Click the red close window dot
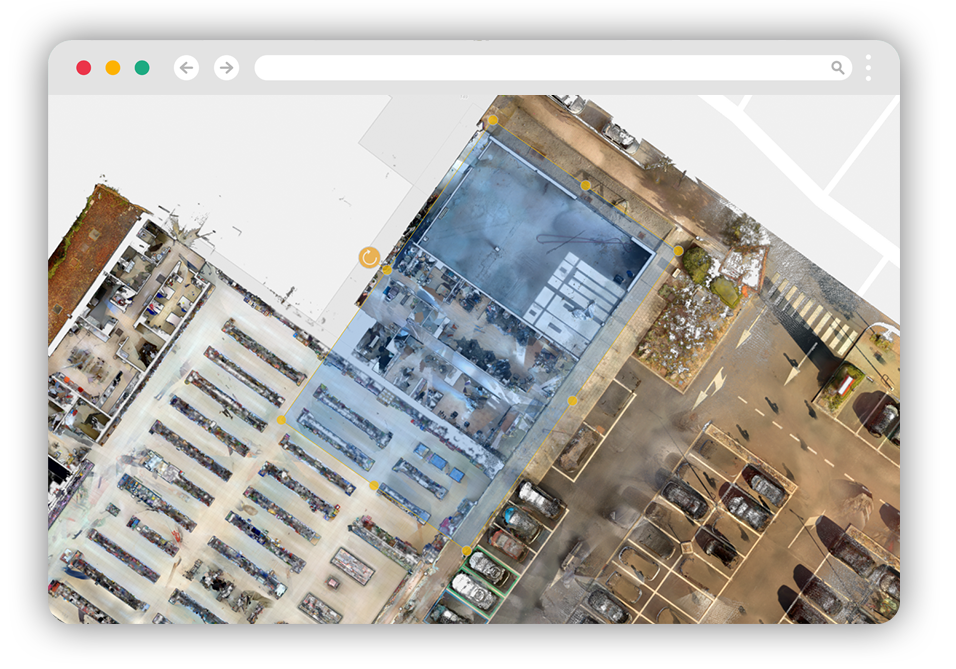The width and height of the screenshot is (956, 669). pos(84,68)
